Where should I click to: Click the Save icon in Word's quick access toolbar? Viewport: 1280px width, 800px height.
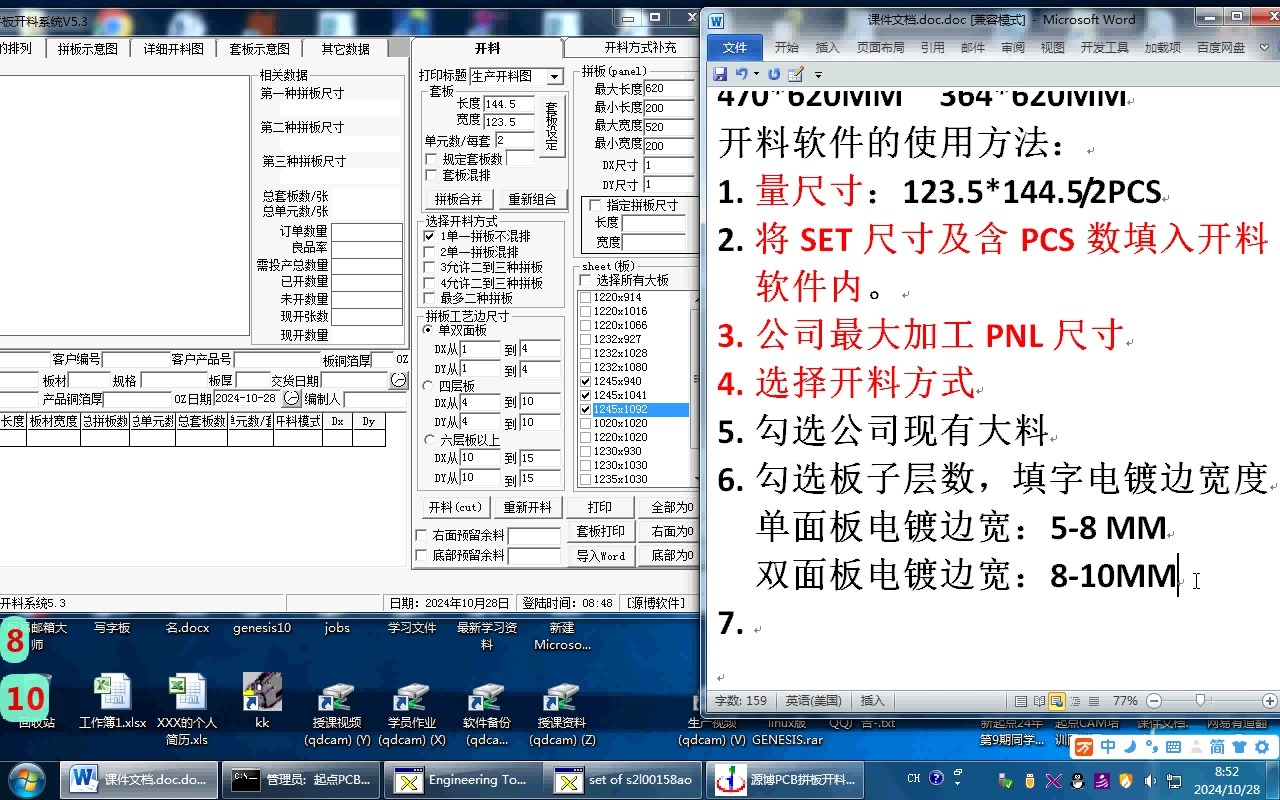720,73
